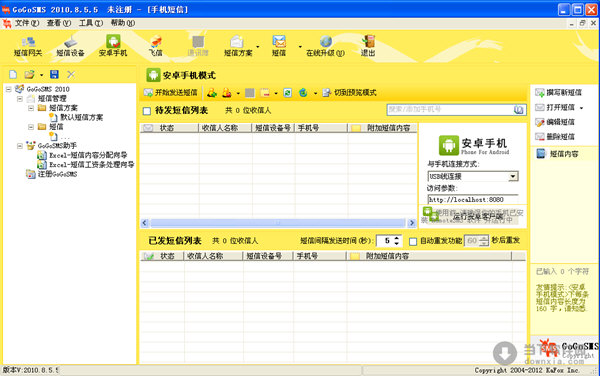The width and height of the screenshot is (600, 376).
Task: Collapse the GoGoSMS 2010 root tree node
Action: click(8, 89)
